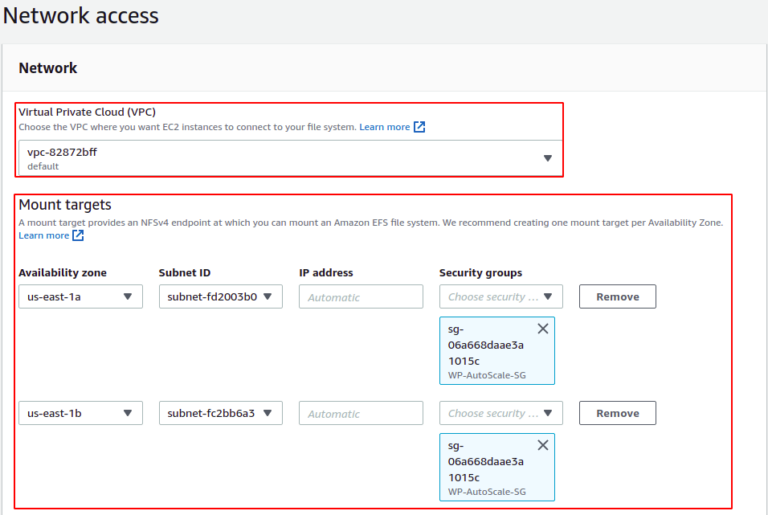Image resolution: width=768 pixels, height=515 pixels.
Task: Open the subnet-fd2003b0 subnet dropdown
Action: (x=220, y=296)
